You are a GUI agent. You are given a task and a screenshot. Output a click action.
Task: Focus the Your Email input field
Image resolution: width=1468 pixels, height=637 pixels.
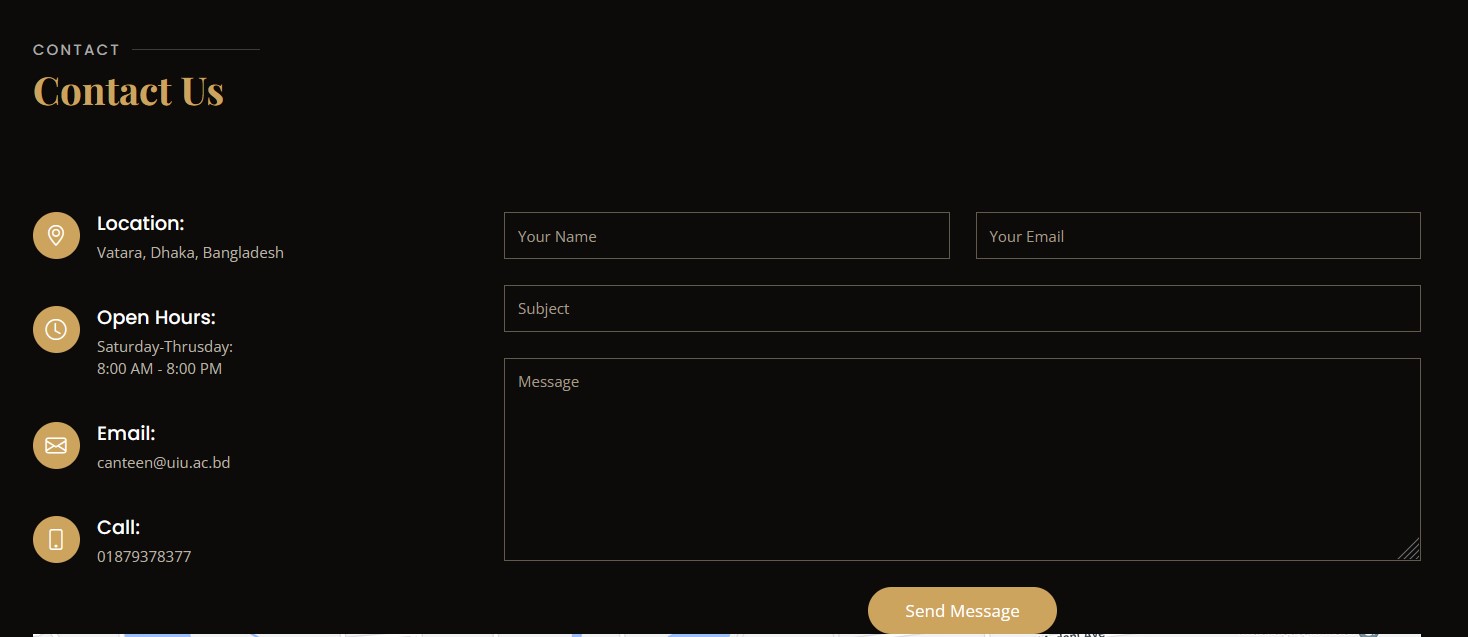click(x=1198, y=236)
